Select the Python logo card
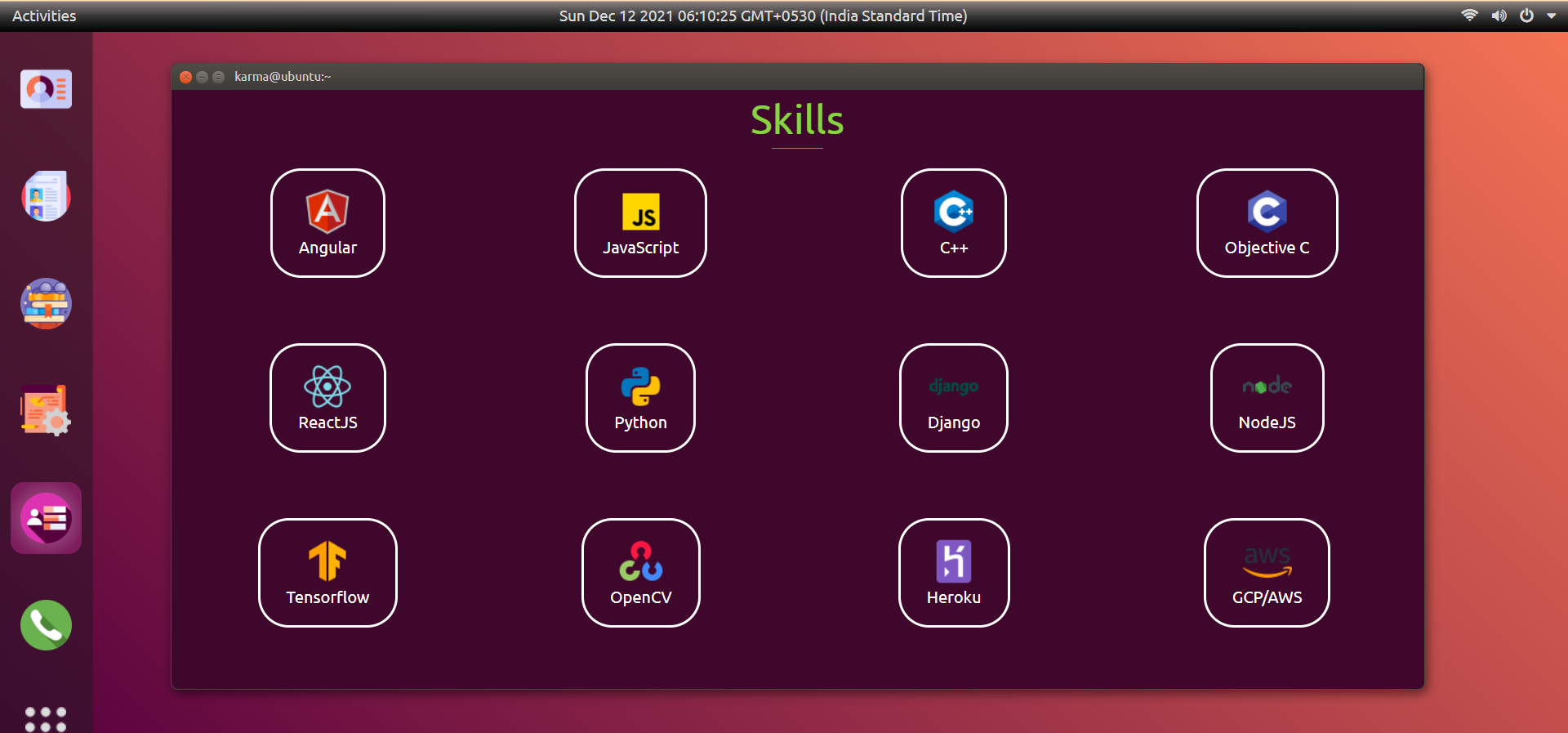Image resolution: width=1568 pixels, height=733 pixels. coord(640,398)
